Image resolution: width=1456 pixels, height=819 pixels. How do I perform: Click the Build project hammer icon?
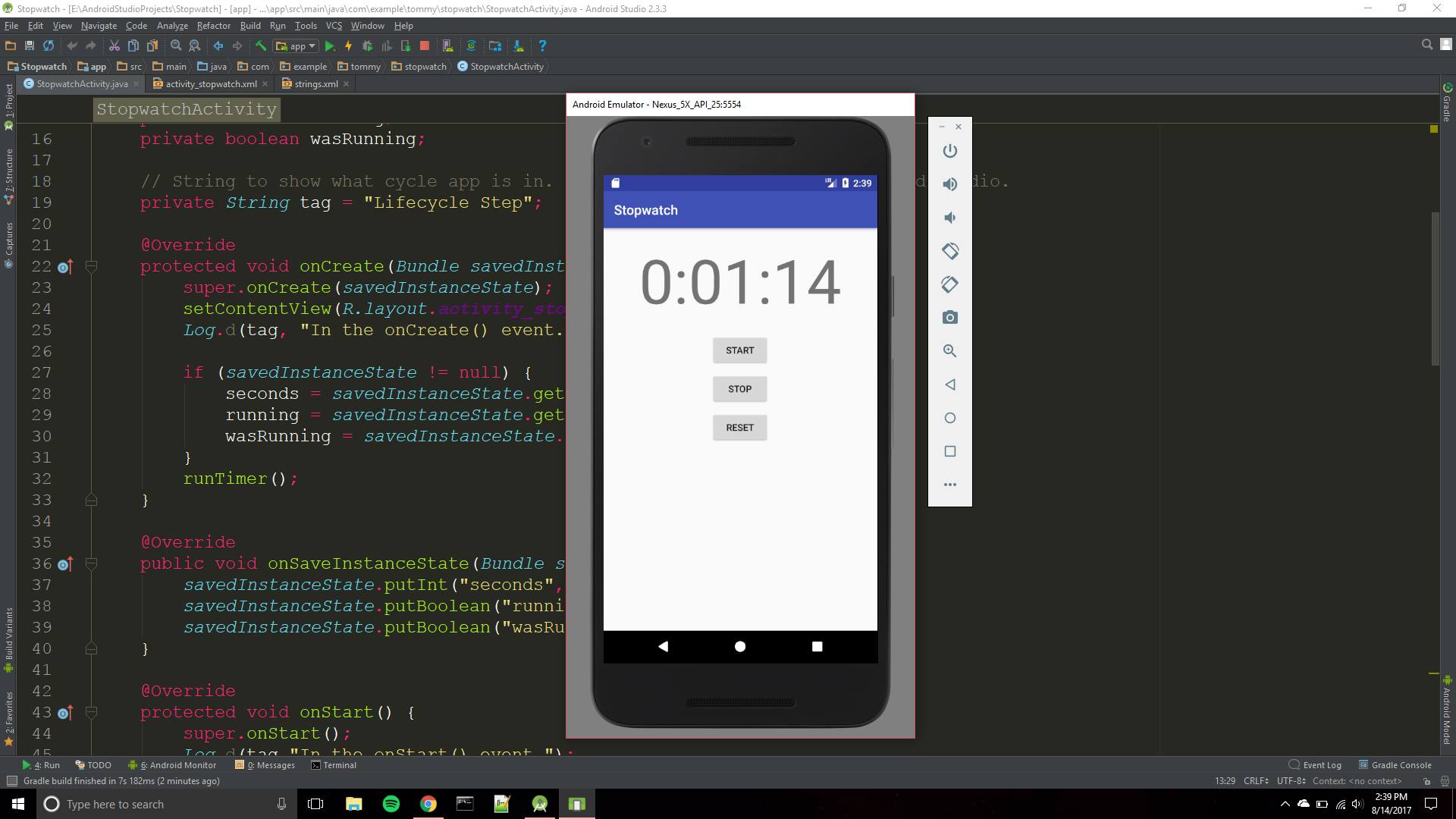[x=260, y=46]
